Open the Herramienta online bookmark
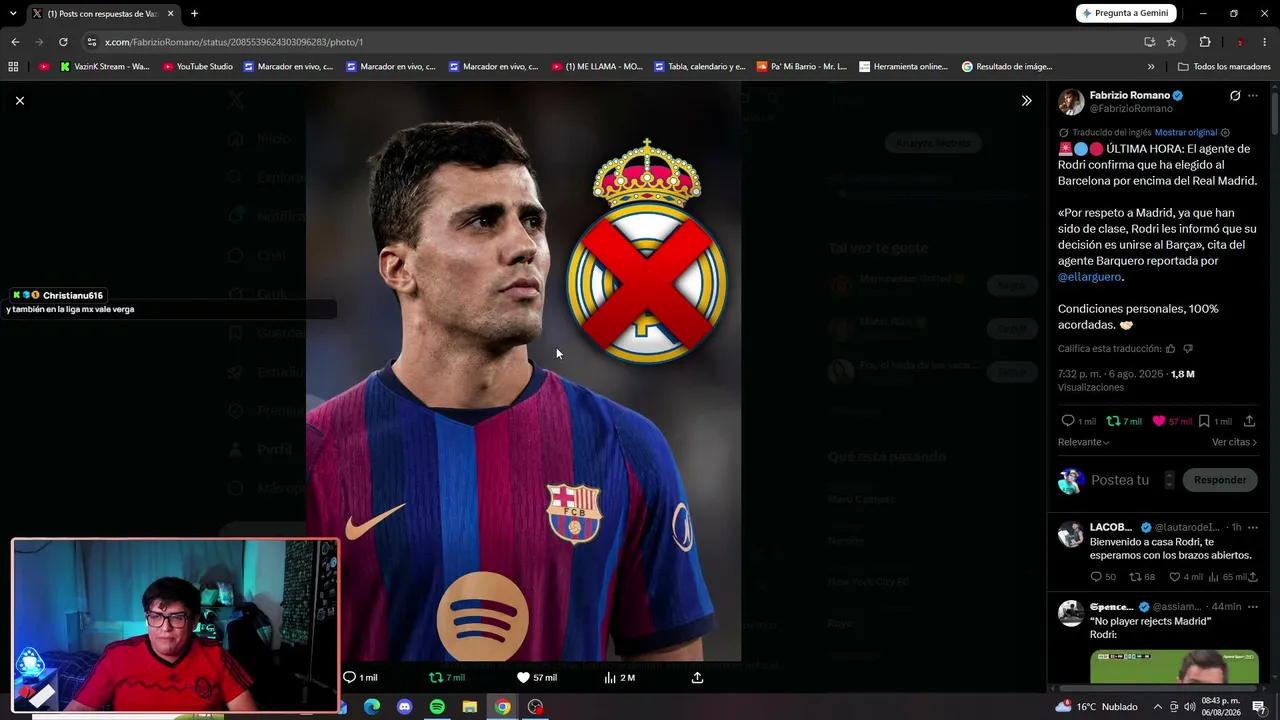This screenshot has height=720, width=1280. tap(903, 67)
